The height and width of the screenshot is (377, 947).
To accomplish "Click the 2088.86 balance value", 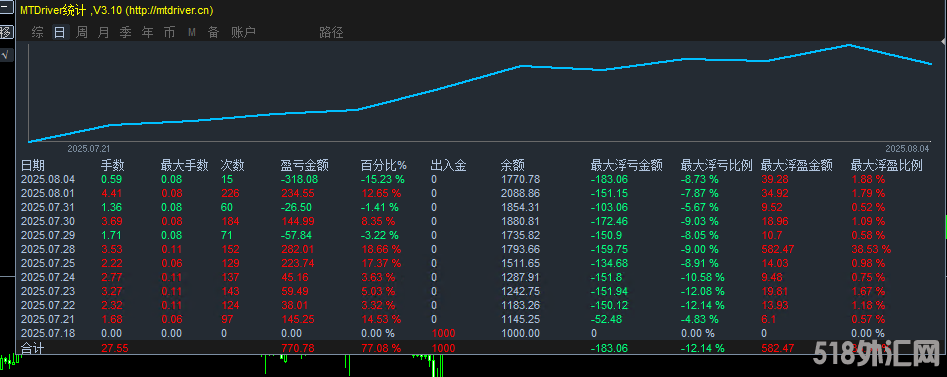I will [521, 193].
